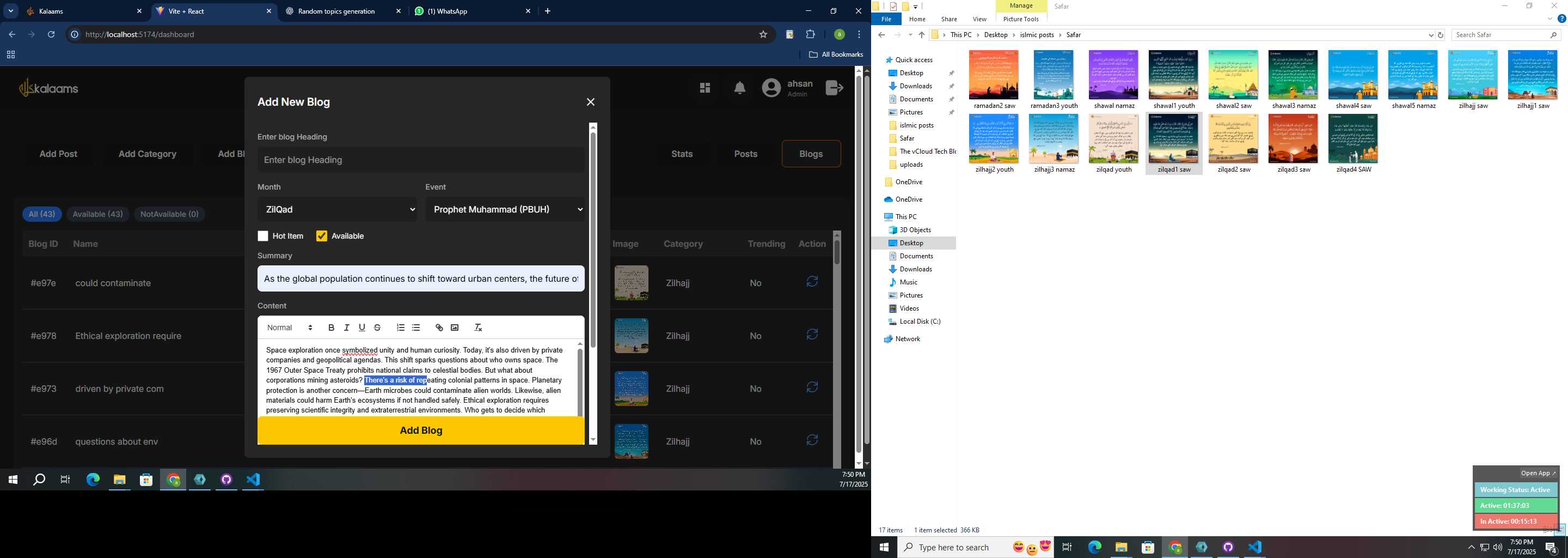Refresh action for the #e978 blog row
1568x558 pixels.
(812, 335)
